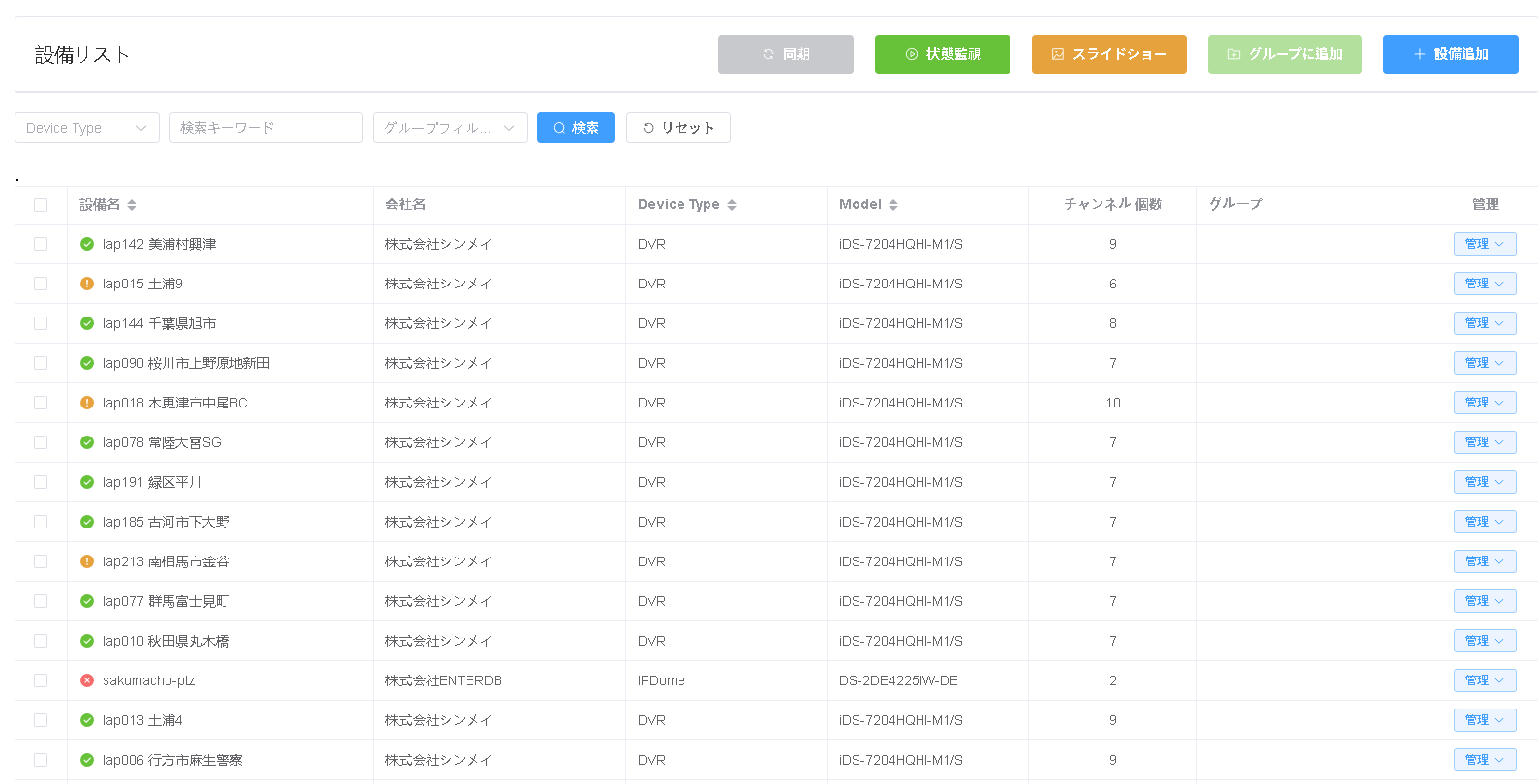Open 状態監視 status monitoring
This screenshot has height=784, width=1538.
(943, 54)
